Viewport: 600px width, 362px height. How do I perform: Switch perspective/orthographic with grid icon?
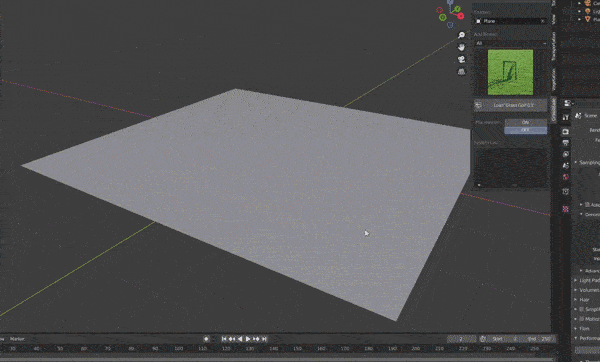(x=461, y=72)
